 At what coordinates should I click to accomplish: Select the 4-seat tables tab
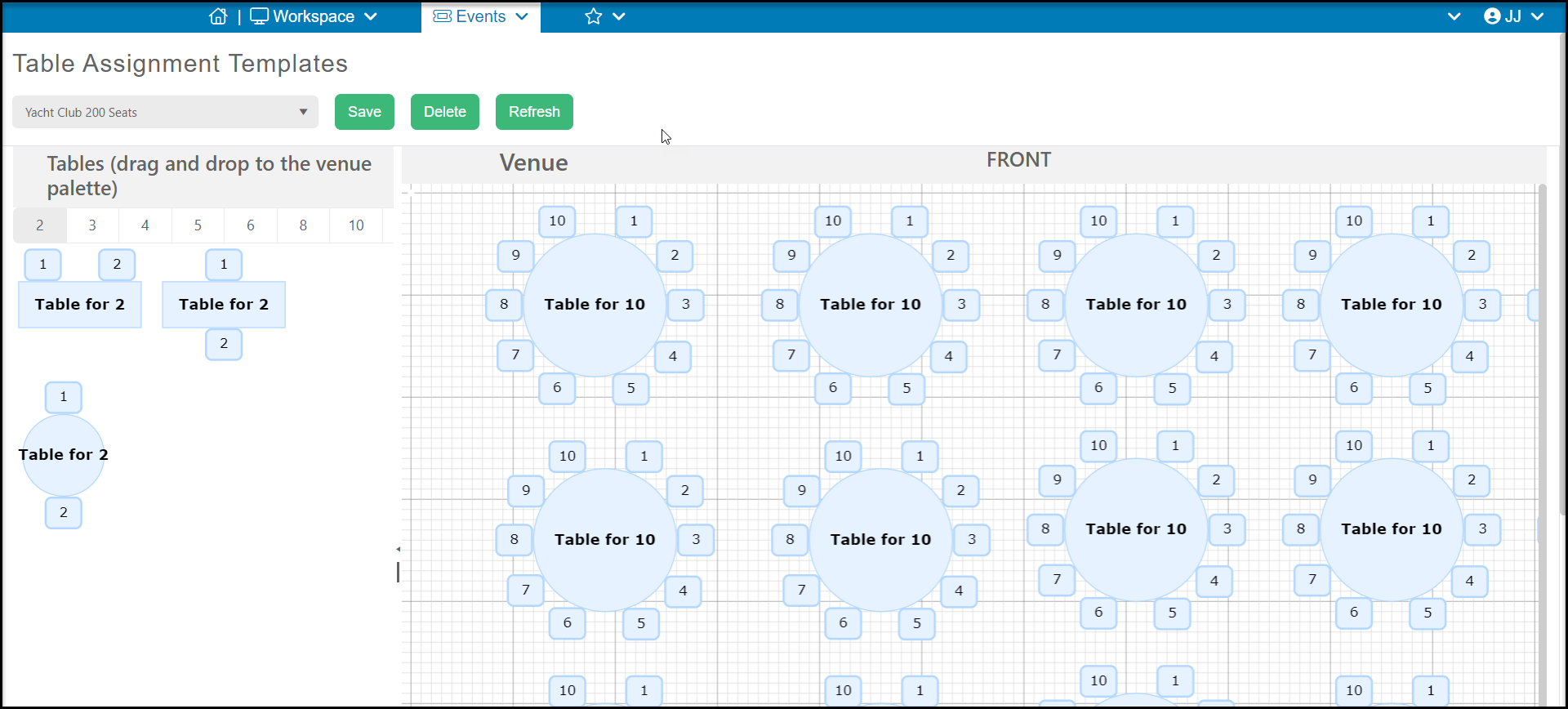(x=145, y=225)
